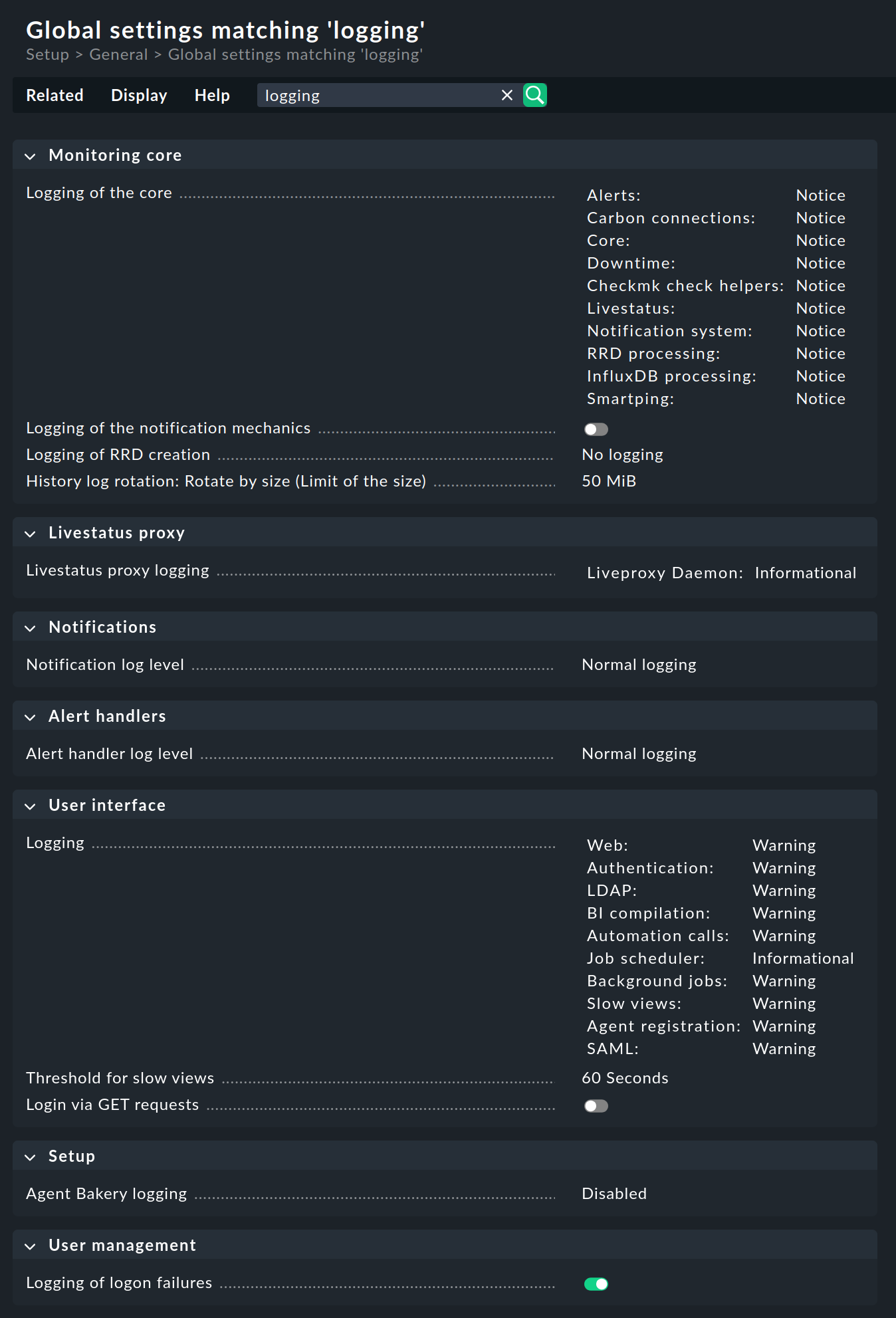
Task: Collapse User management using its chevron icon
Action: pos(30,1246)
